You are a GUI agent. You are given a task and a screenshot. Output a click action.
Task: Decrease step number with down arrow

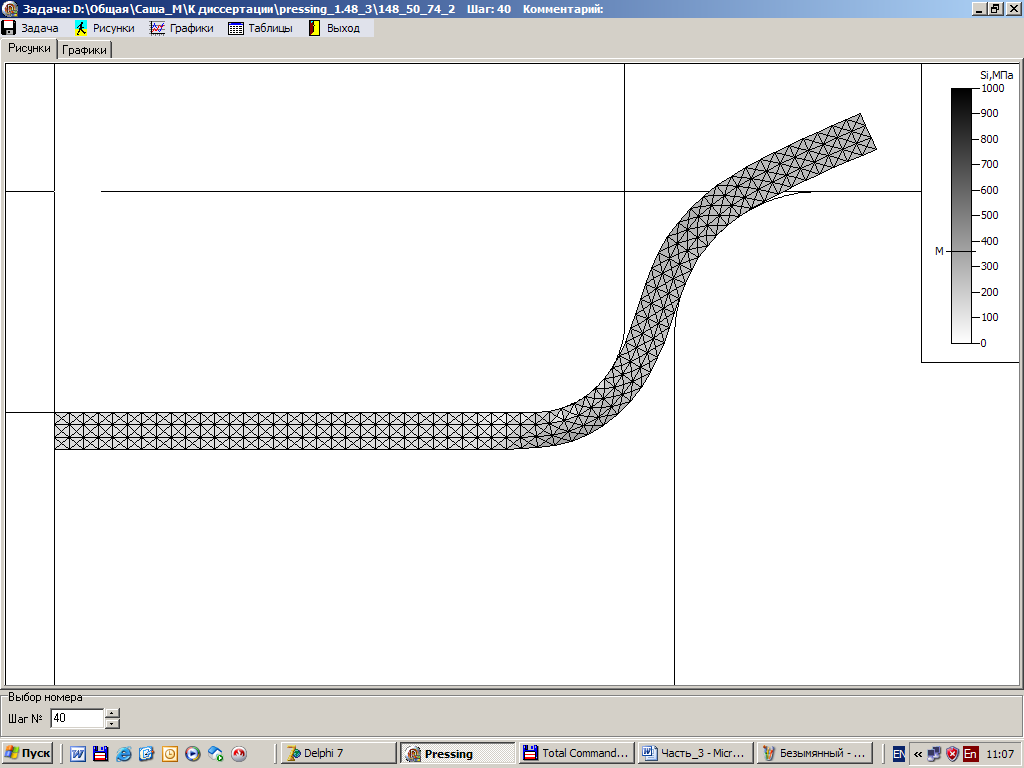click(x=112, y=723)
